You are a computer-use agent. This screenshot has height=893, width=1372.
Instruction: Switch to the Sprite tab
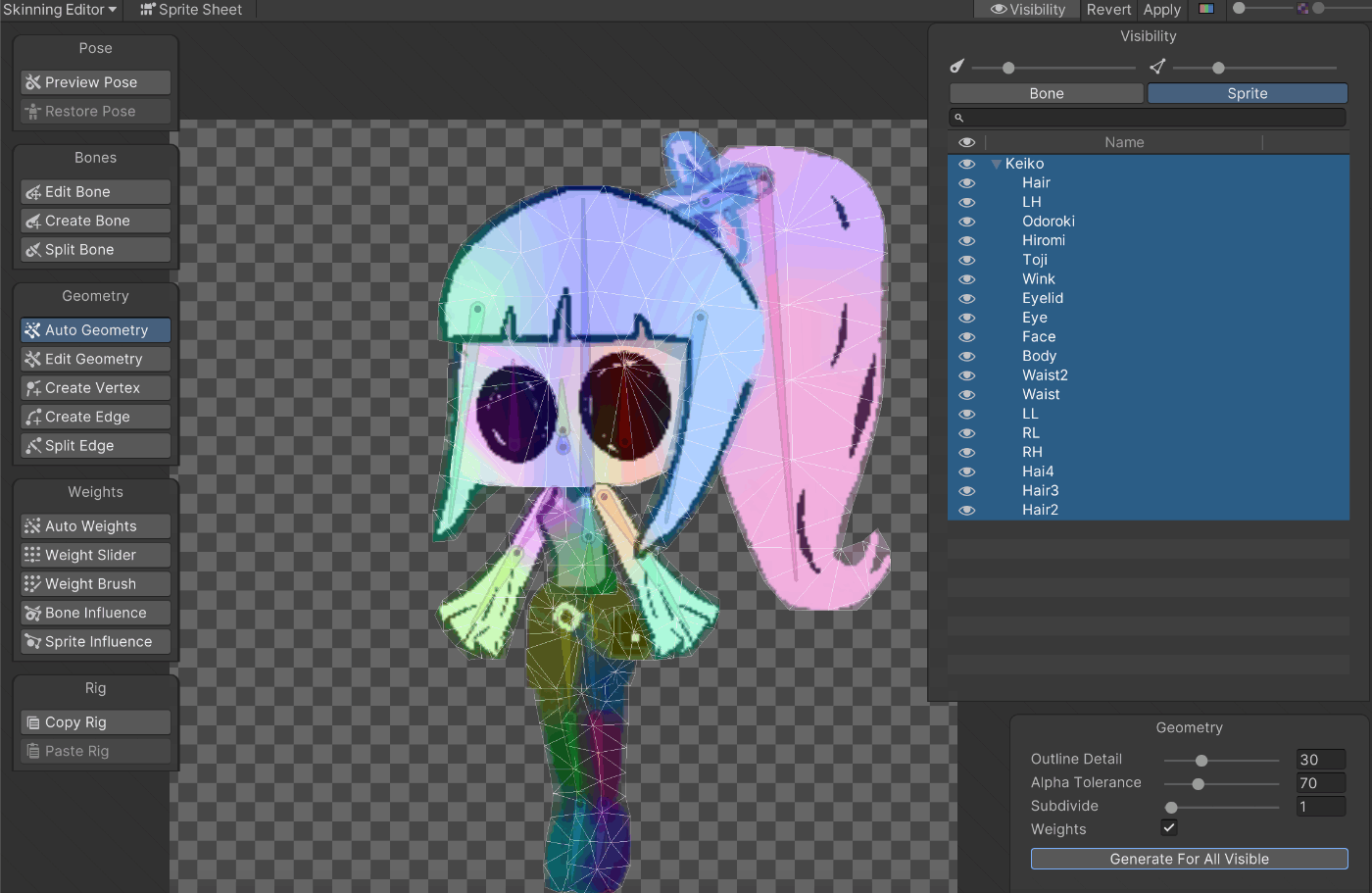point(1247,94)
